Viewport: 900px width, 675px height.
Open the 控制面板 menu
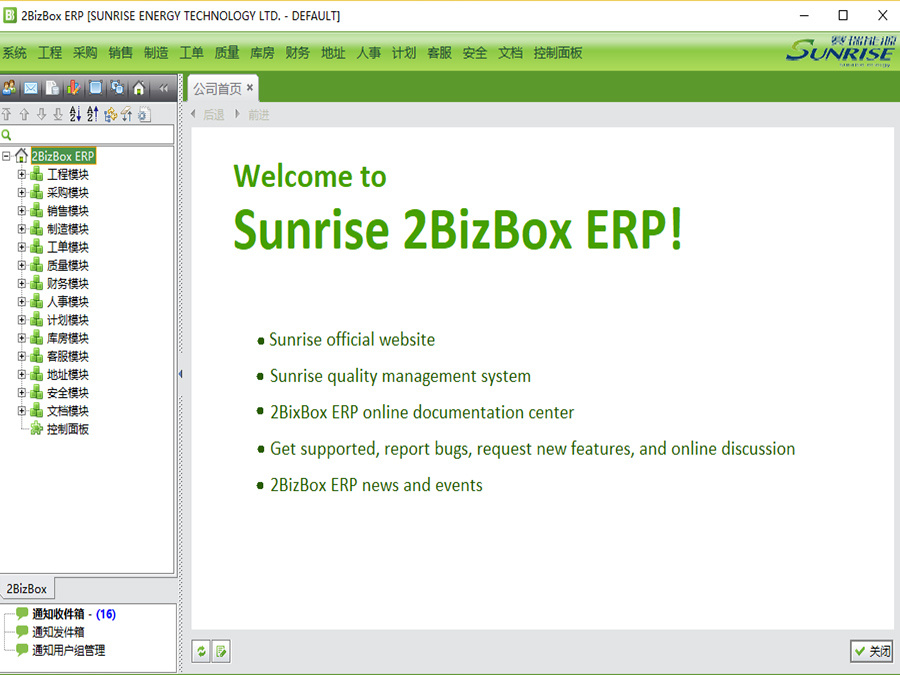[x=558, y=53]
